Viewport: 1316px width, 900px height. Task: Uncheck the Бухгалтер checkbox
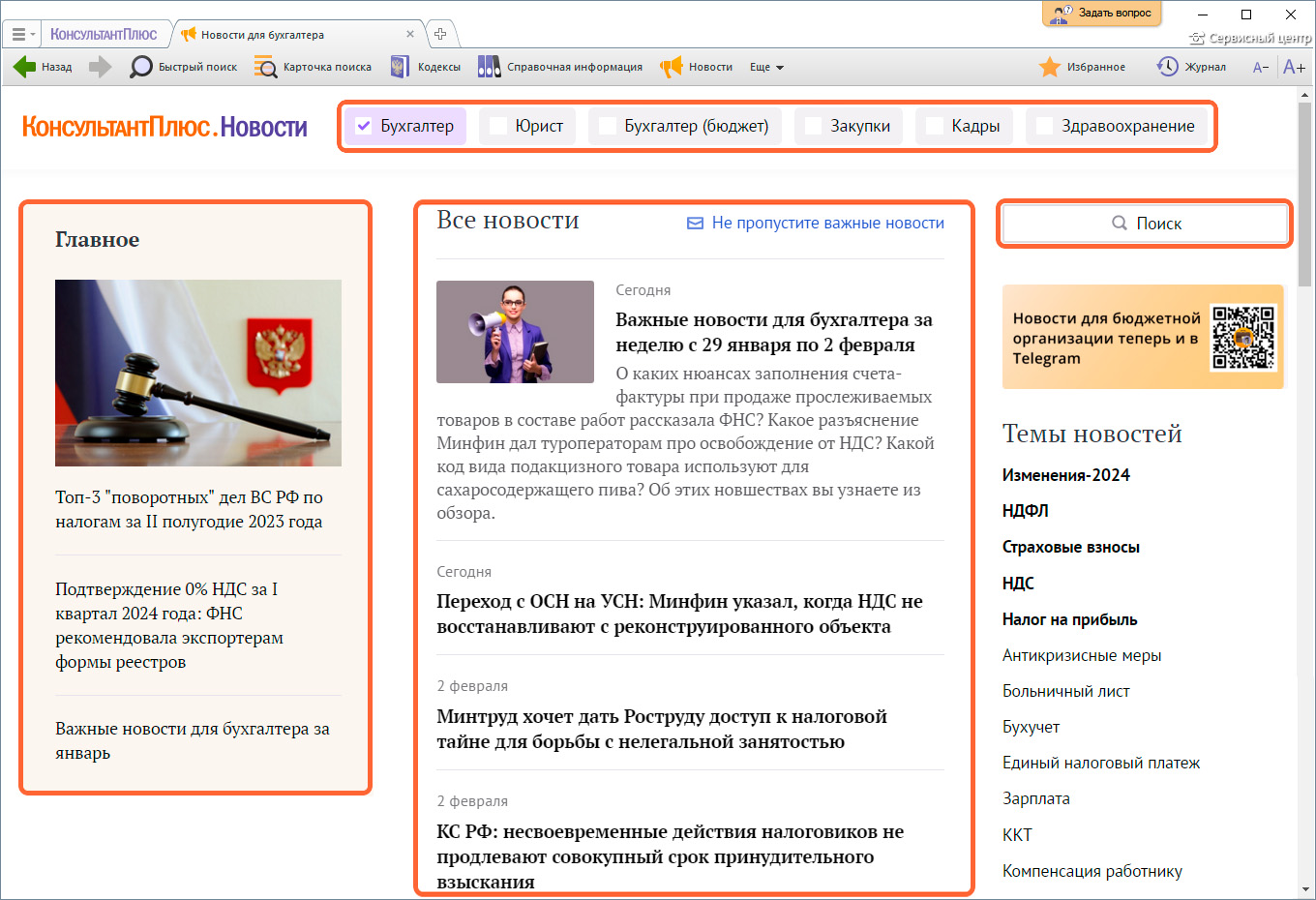[364, 126]
